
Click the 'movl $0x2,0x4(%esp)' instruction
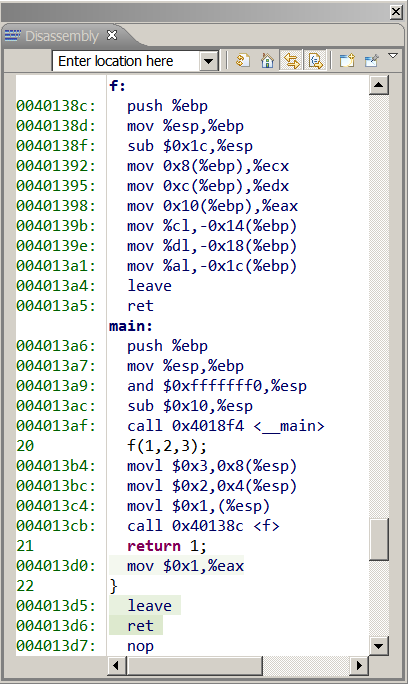tap(212, 486)
